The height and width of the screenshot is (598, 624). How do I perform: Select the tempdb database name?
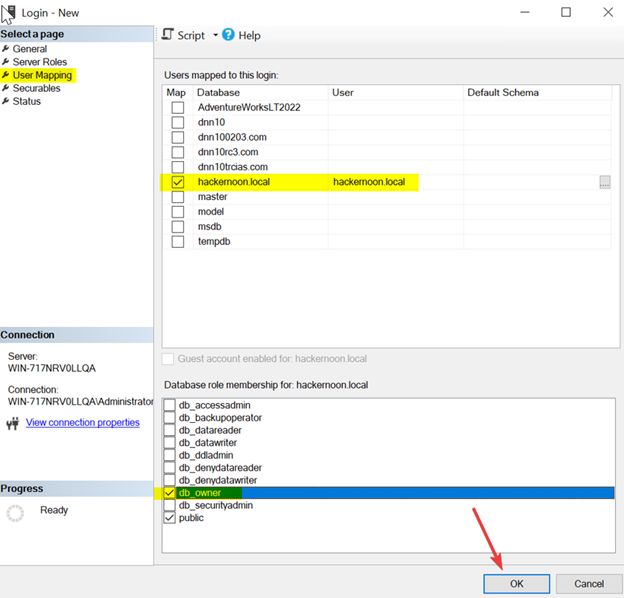coord(214,242)
